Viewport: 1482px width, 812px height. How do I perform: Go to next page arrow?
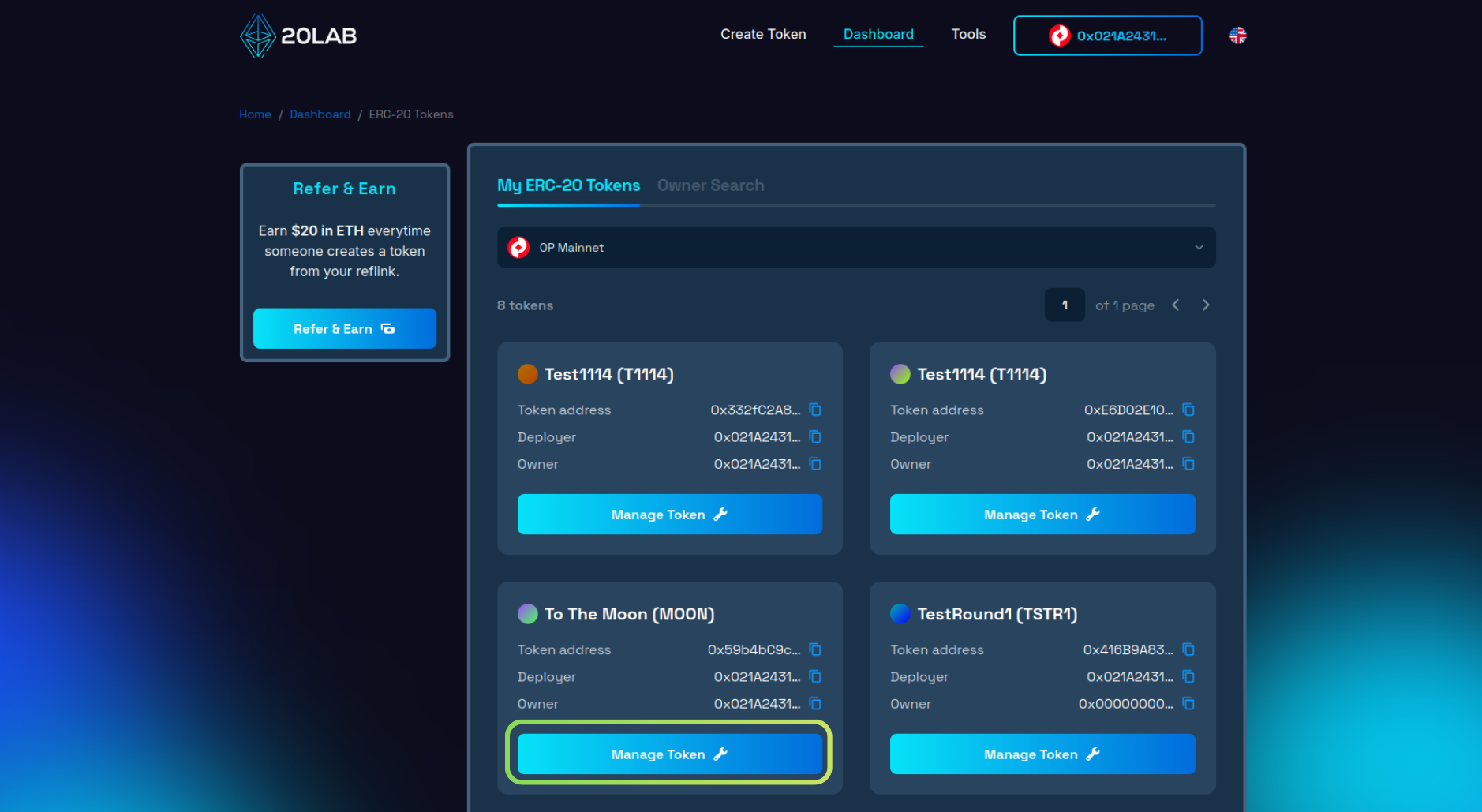1206,305
